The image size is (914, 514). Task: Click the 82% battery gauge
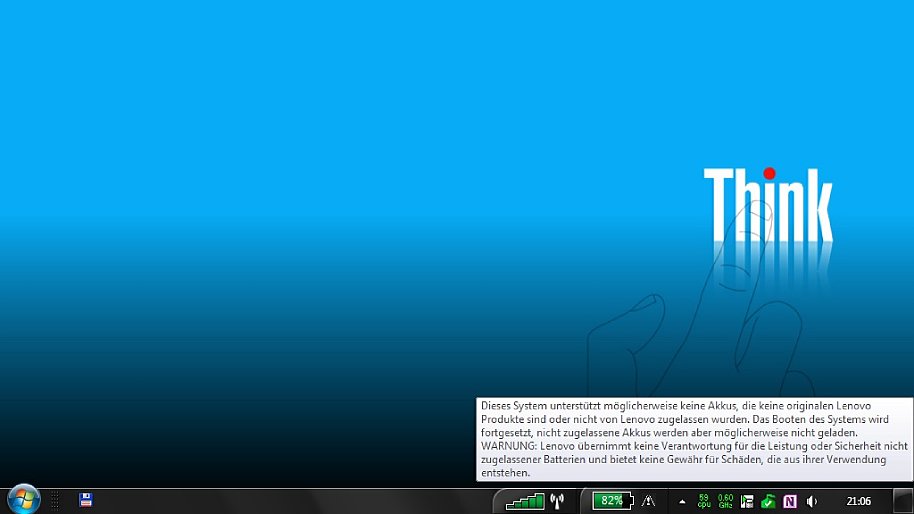pos(611,500)
